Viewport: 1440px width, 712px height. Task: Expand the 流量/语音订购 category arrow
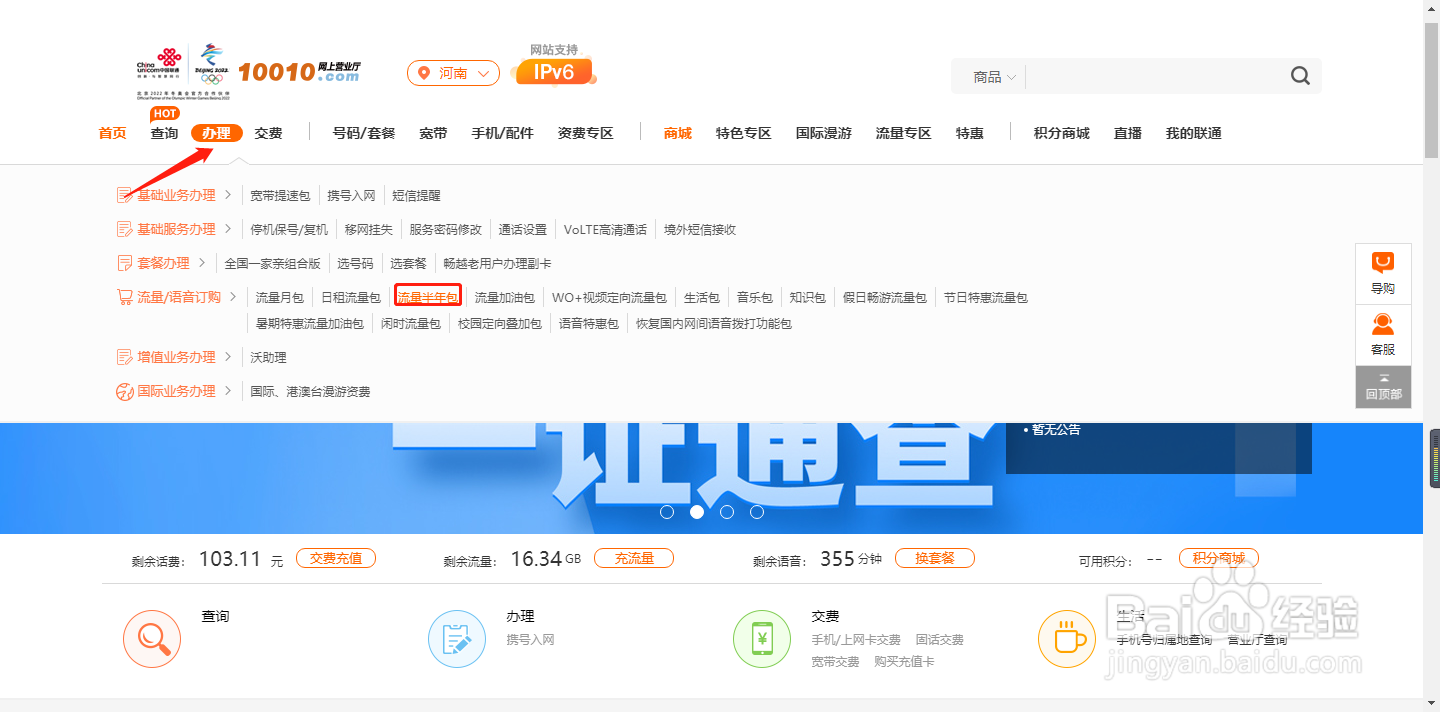[x=232, y=296]
